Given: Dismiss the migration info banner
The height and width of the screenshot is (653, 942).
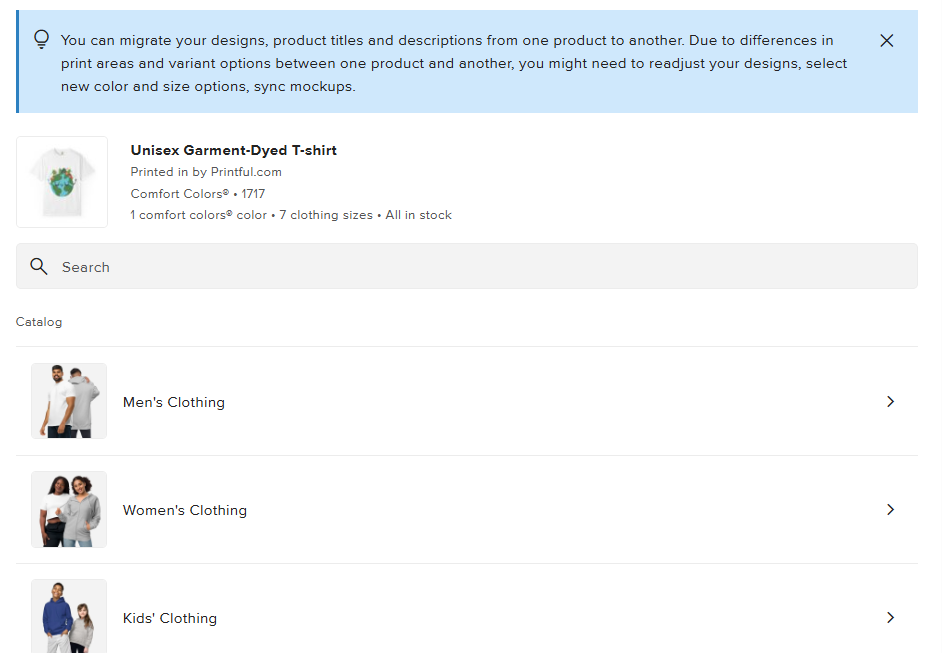Looking at the screenshot, I should 886,41.
